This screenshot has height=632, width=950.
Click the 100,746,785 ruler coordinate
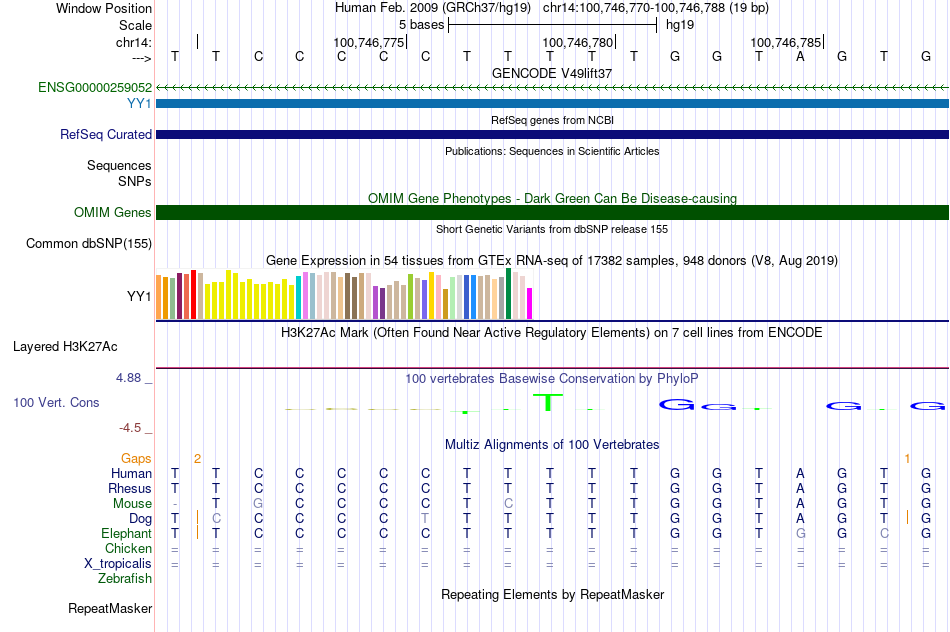click(786, 42)
